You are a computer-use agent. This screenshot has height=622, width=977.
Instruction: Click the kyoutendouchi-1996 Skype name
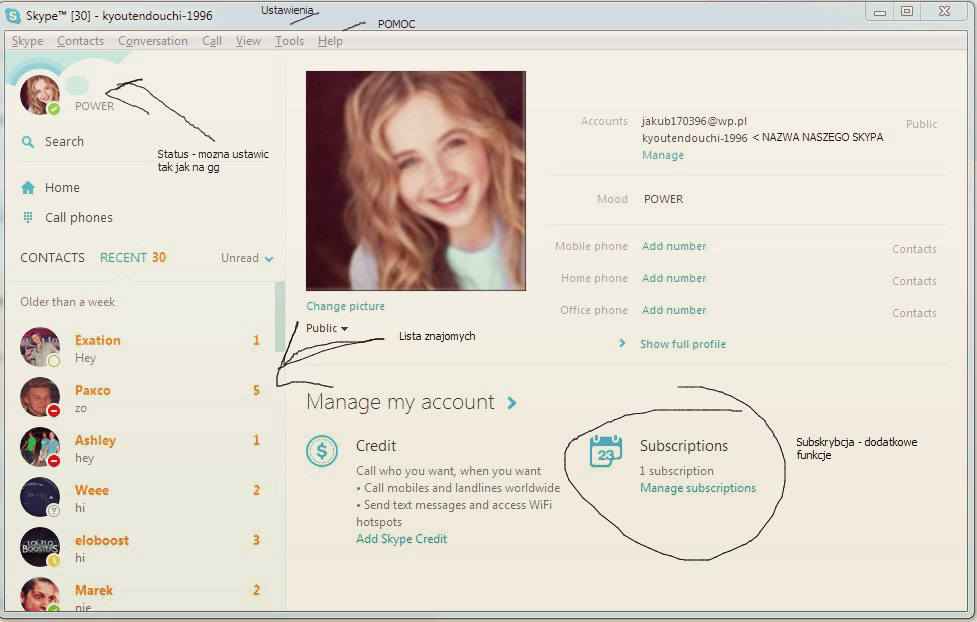695,138
